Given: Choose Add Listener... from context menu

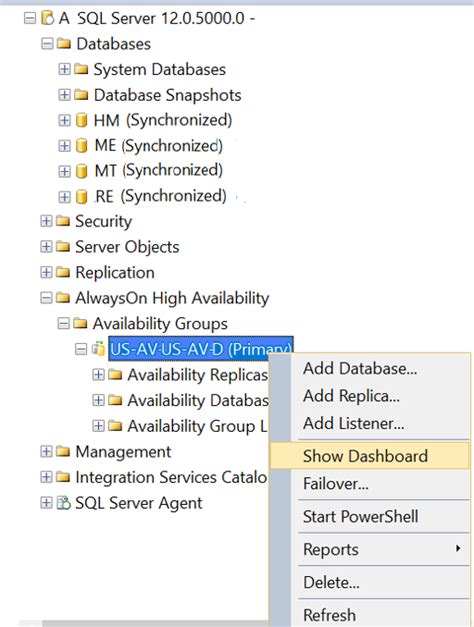Looking at the screenshot, I should click(x=369, y=423).
